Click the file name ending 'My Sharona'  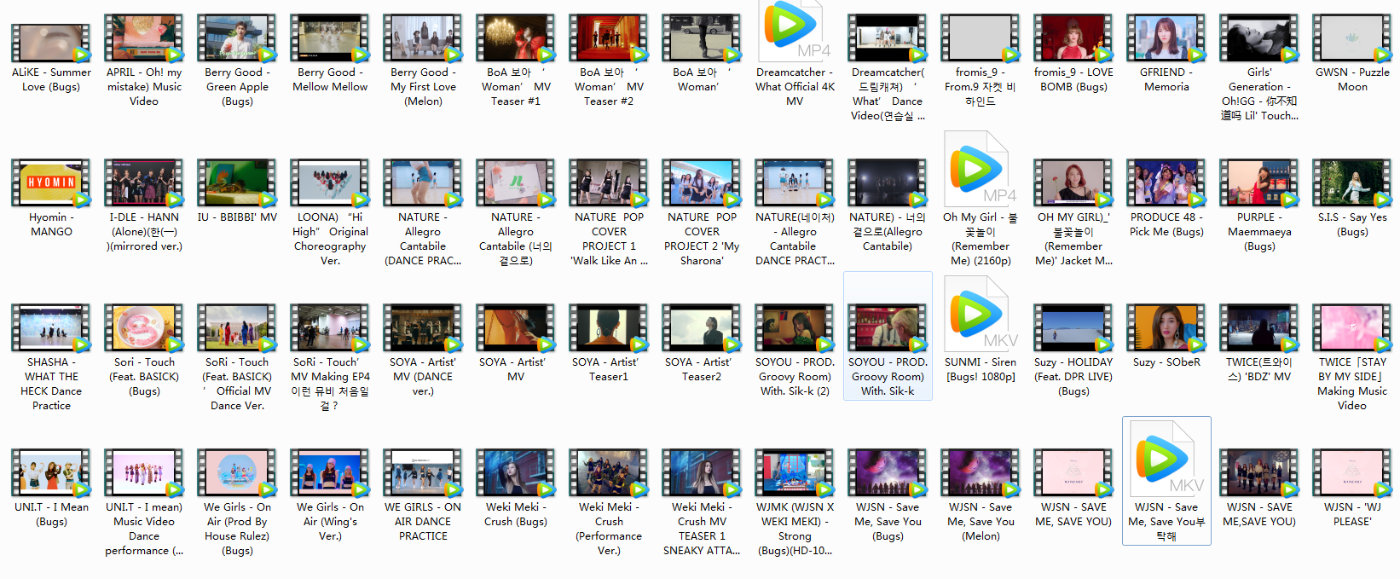[702, 239]
